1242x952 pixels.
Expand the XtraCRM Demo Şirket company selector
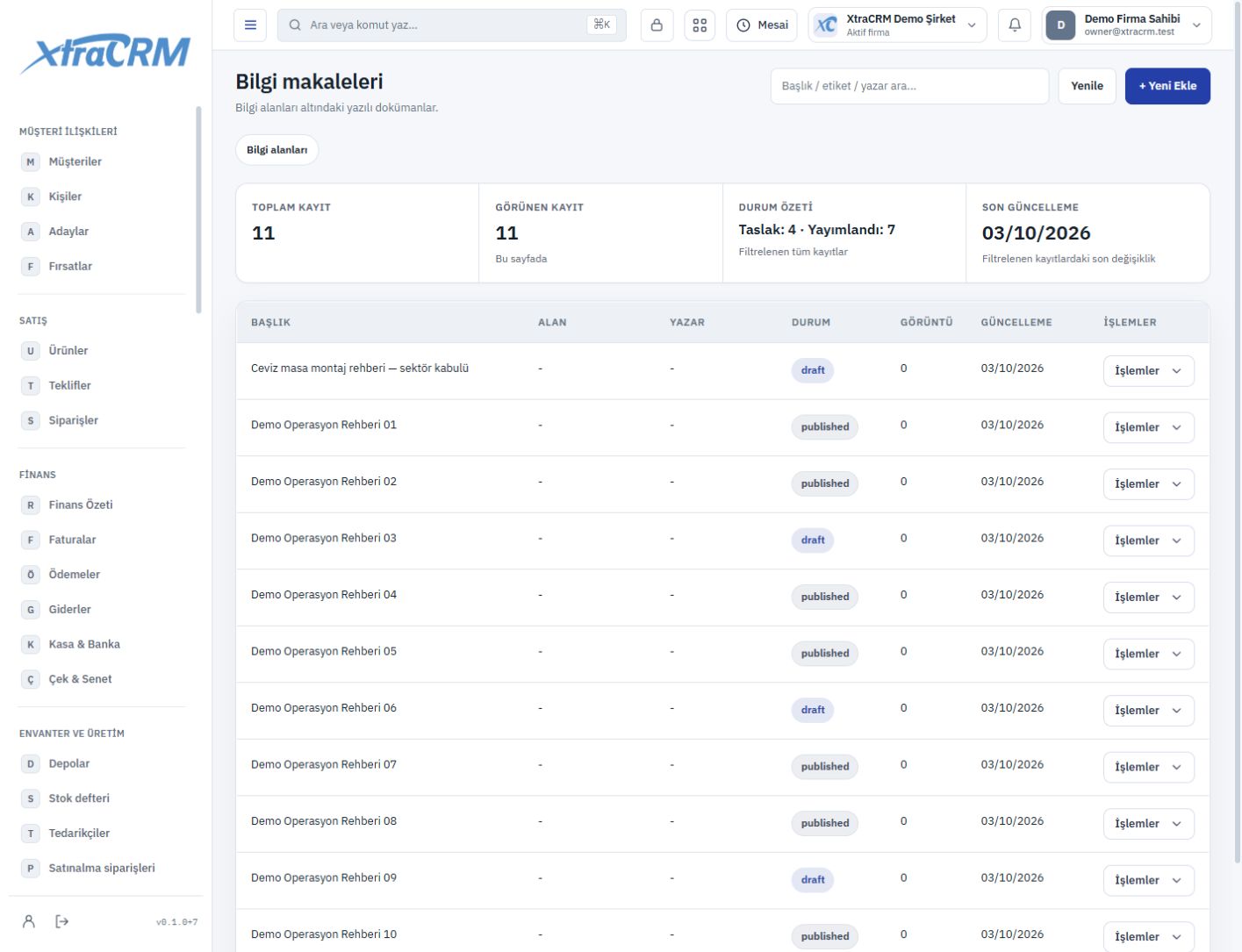[897, 25]
